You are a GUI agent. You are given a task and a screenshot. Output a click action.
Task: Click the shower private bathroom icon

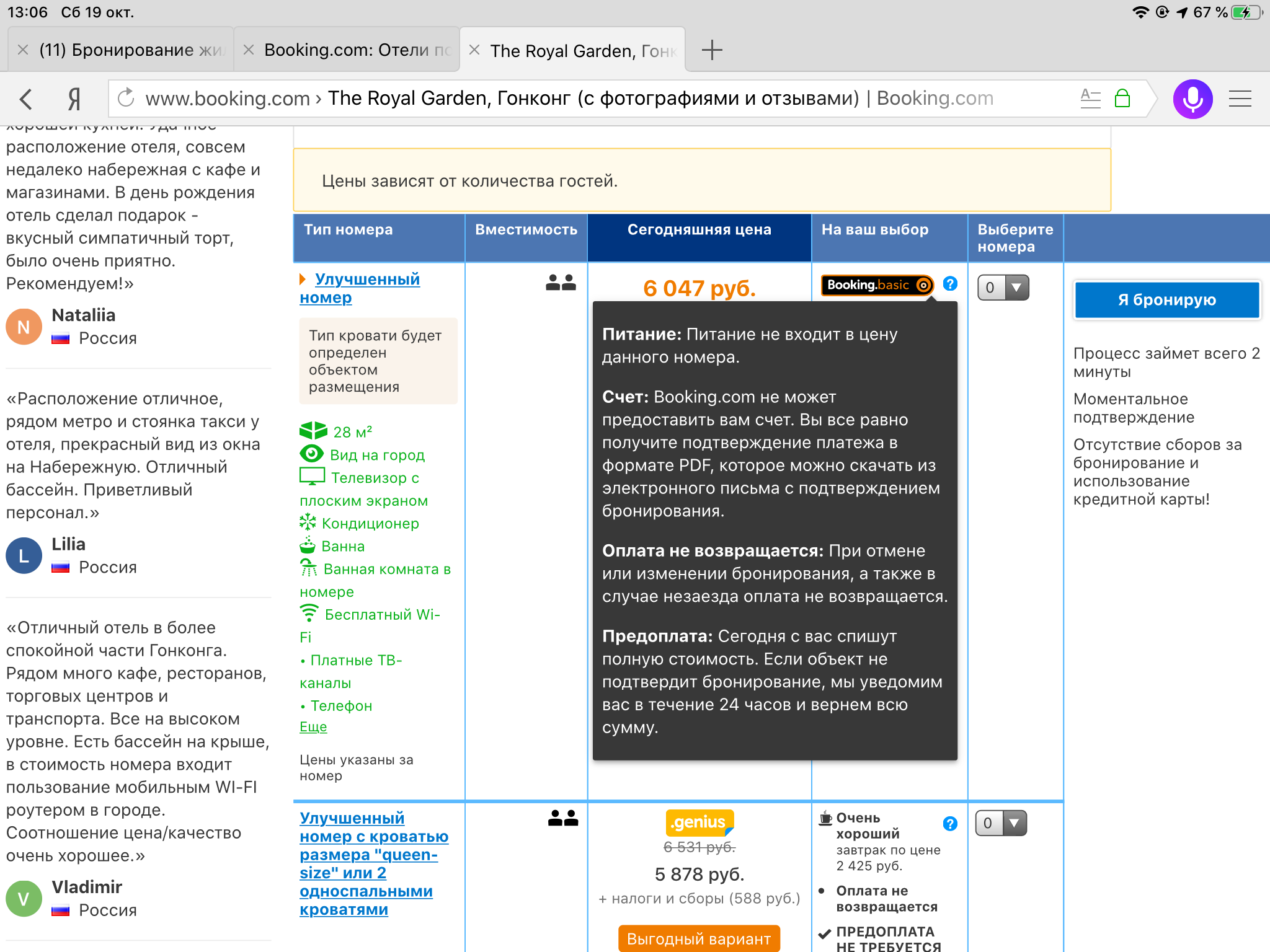308,567
